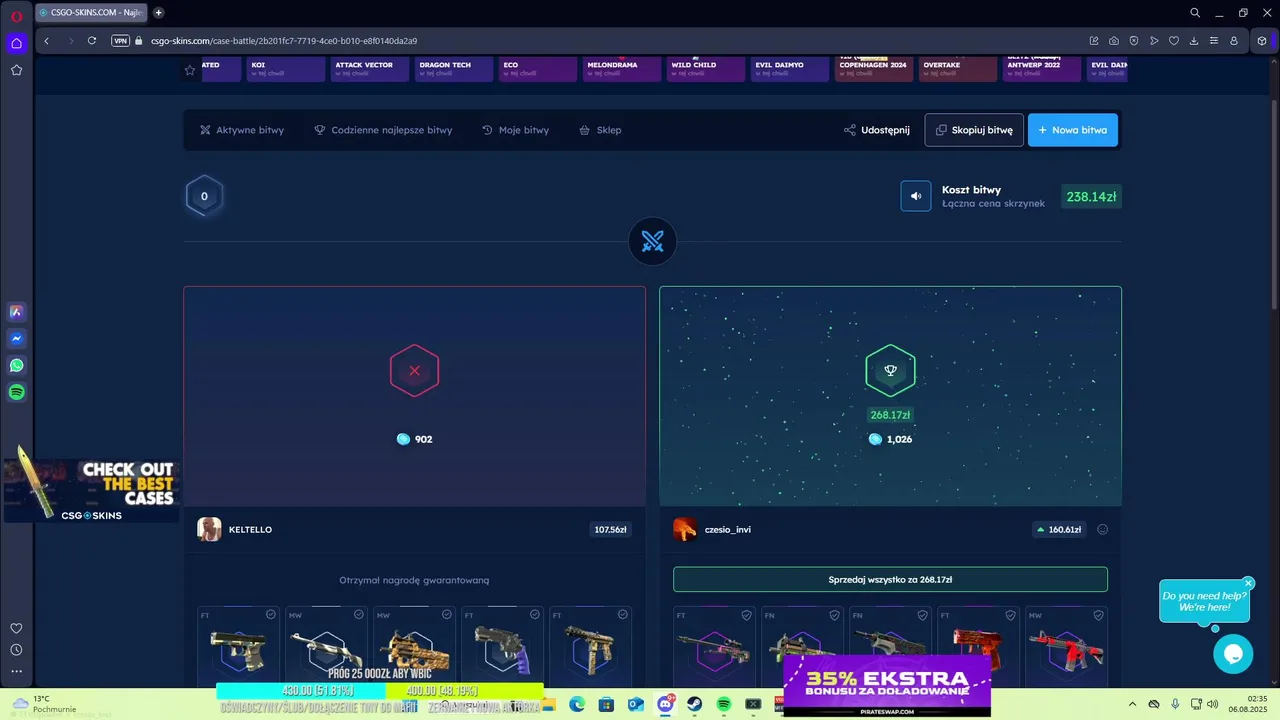Open KELTELLO's player profile
The image size is (1280, 720).
(235, 530)
